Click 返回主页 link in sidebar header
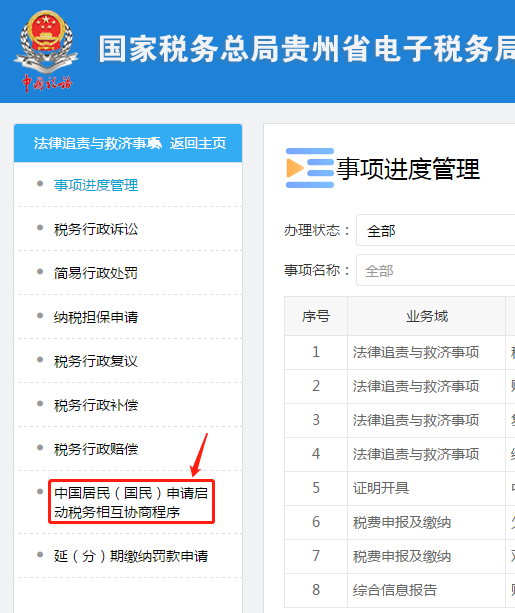515x613 pixels. [198, 143]
